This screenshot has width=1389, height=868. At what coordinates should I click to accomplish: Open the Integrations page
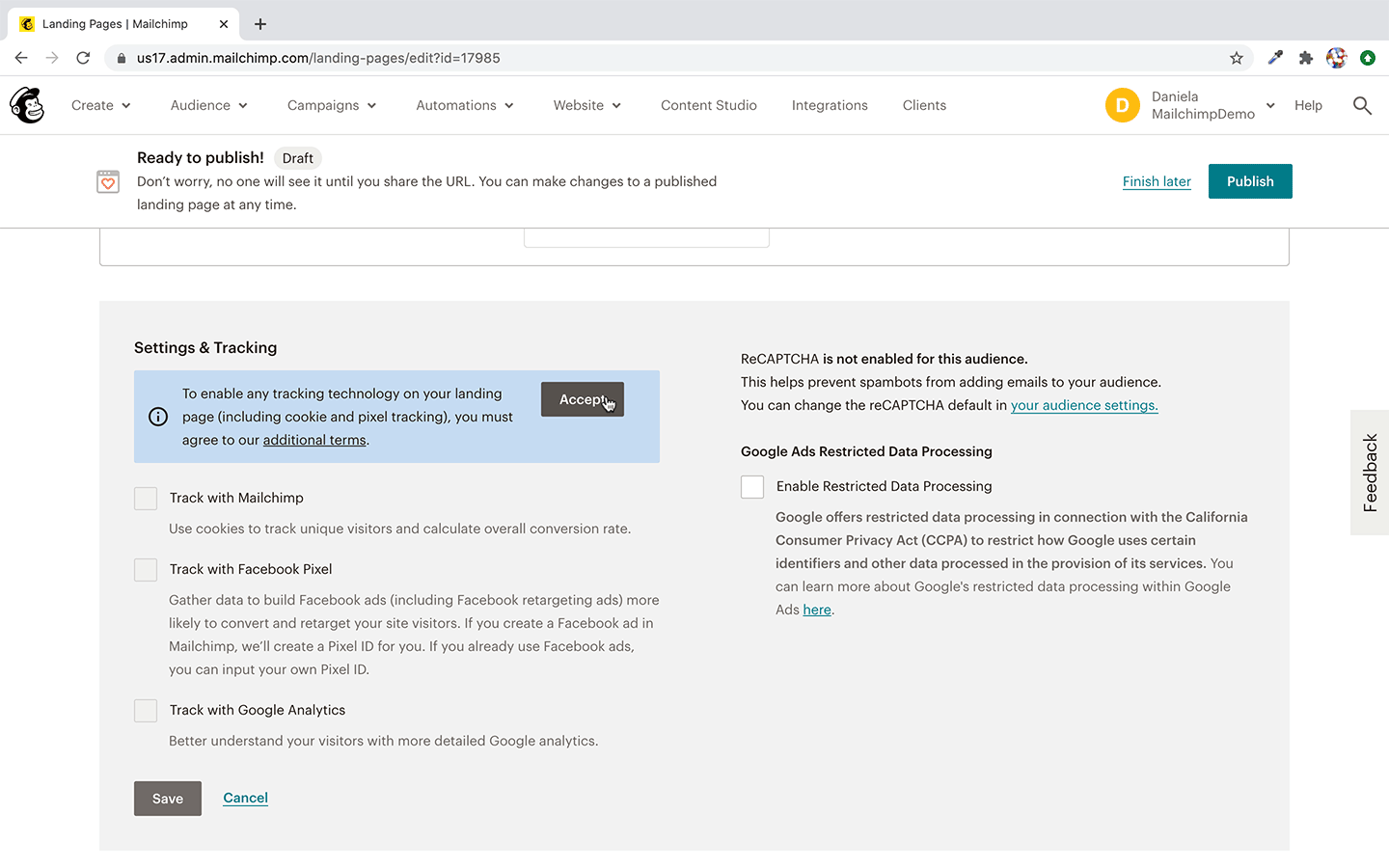pyautogui.click(x=830, y=105)
